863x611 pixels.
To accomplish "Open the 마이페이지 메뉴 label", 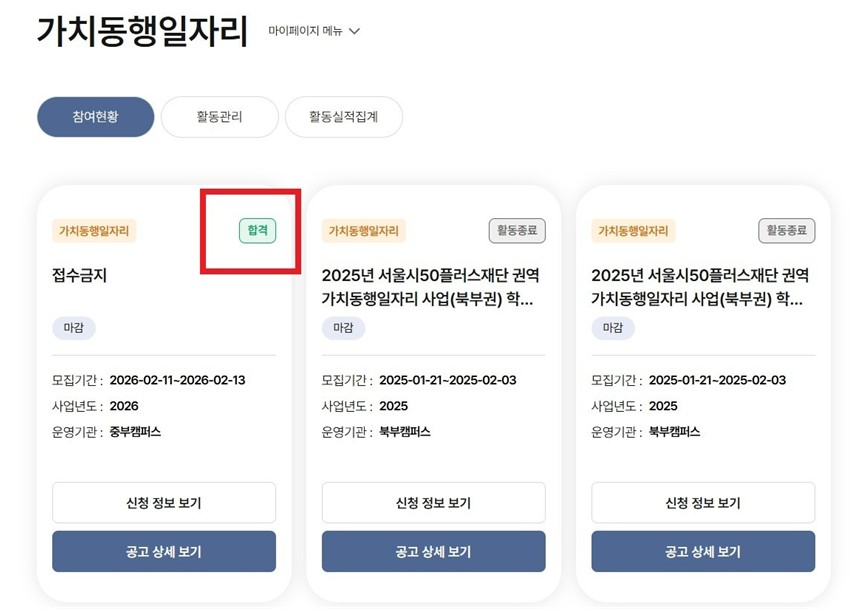I will coord(305,31).
